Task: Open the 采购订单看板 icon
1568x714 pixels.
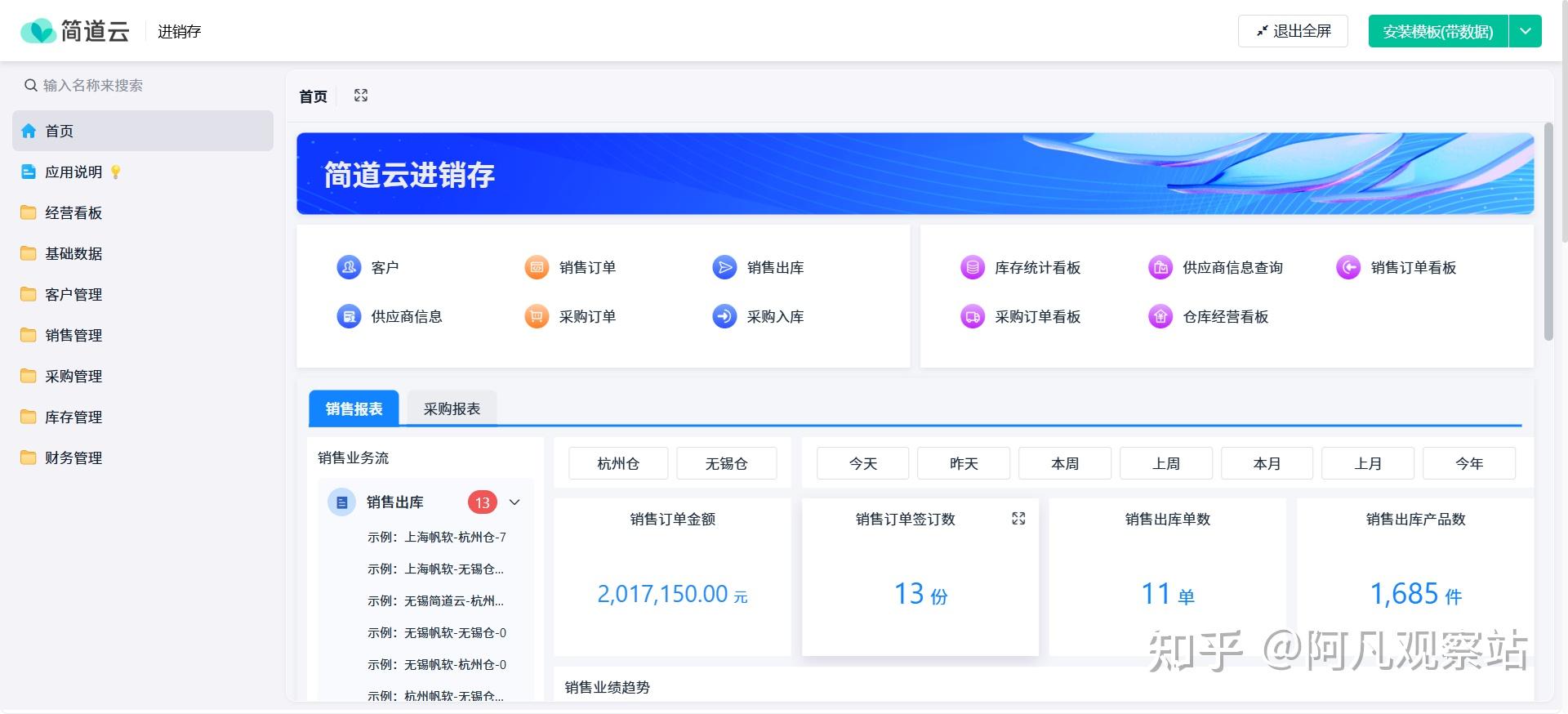Action: (x=973, y=316)
